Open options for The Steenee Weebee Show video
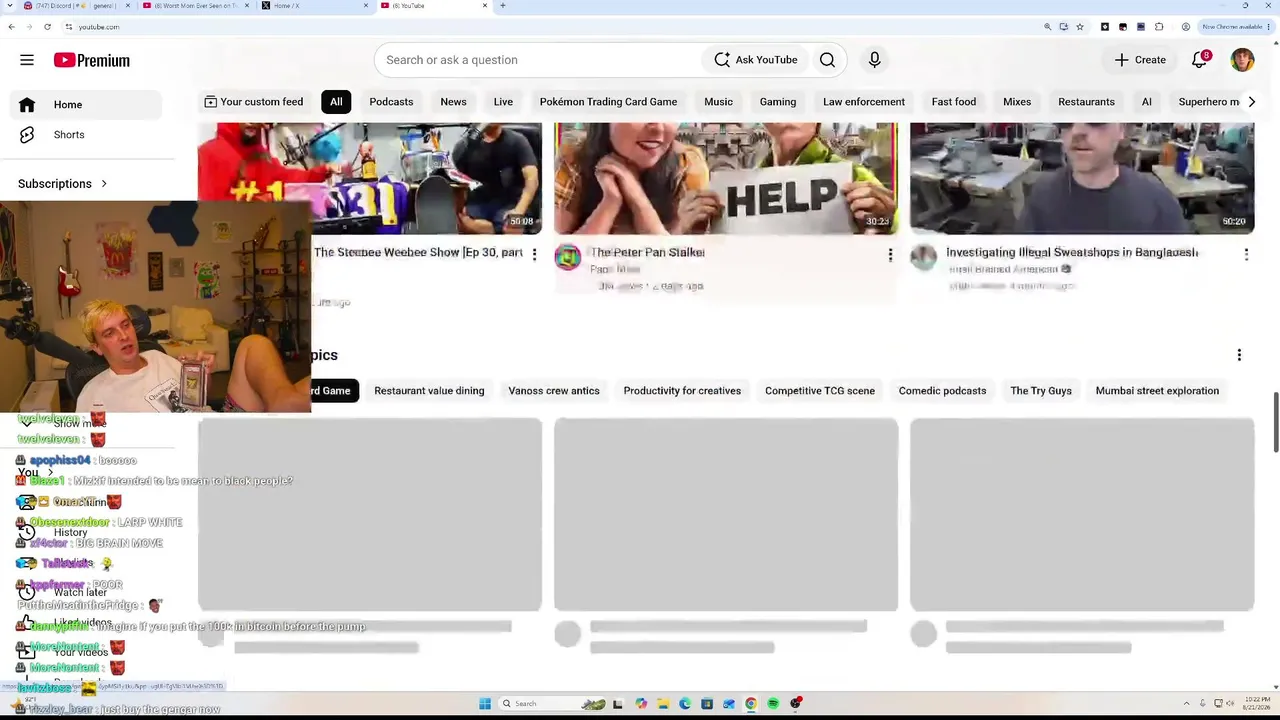Image resolution: width=1280 pixels, height=720 pixels. (534, 255)
